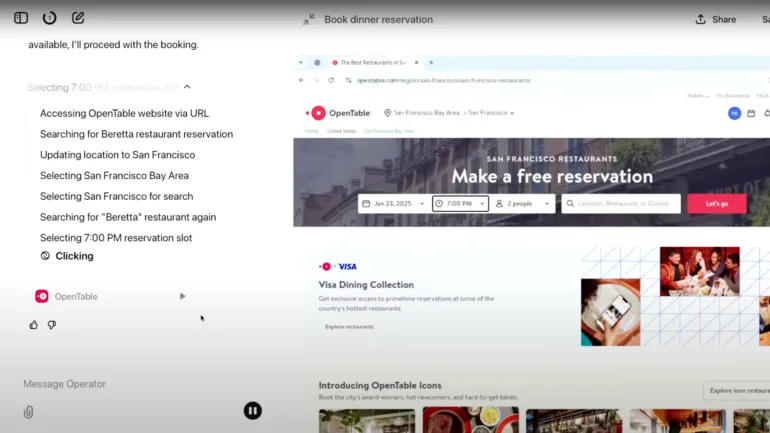The width and height of the screenshot is (770, 433).
Task: Select 'The Best Restaurants in Sa' tab
Action: (372, 62)
